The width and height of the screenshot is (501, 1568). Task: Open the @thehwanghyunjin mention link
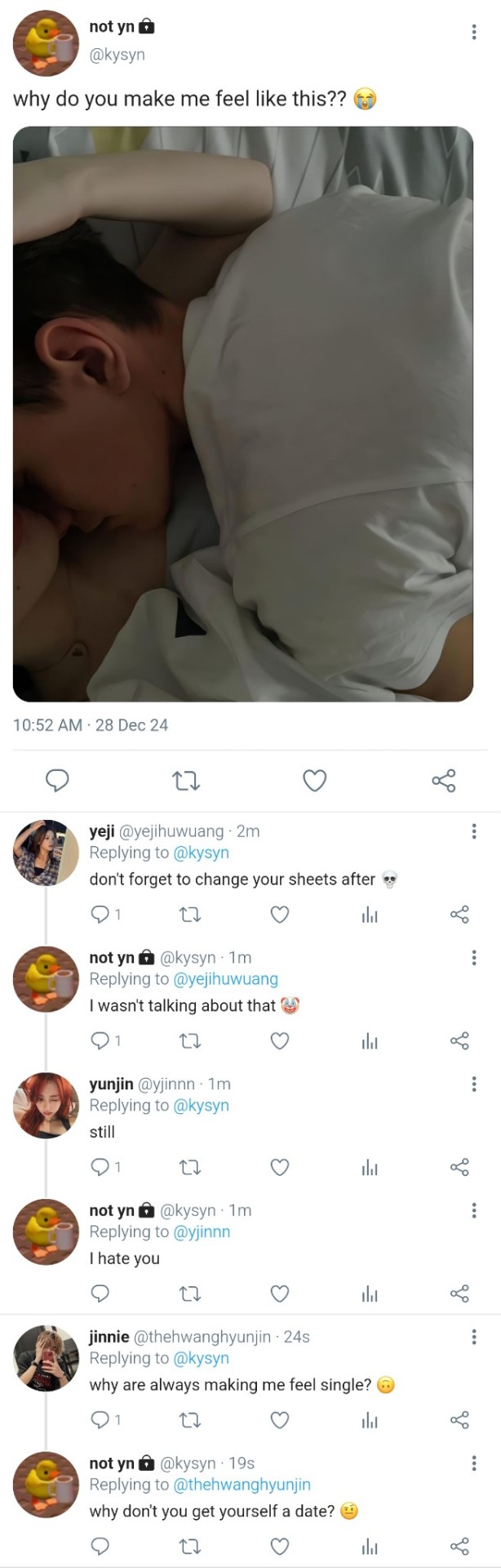point(242,1484)
